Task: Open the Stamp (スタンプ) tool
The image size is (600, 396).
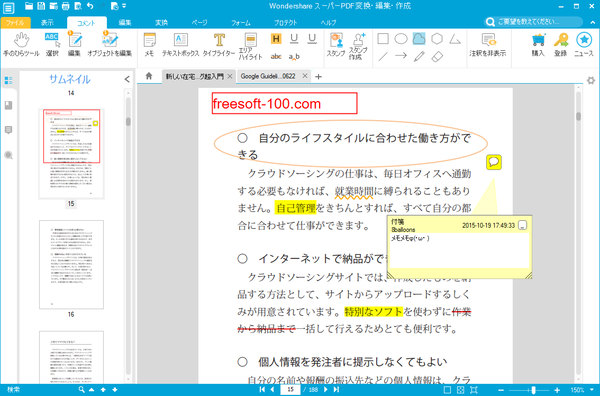Action: click(x=336, y=45)
